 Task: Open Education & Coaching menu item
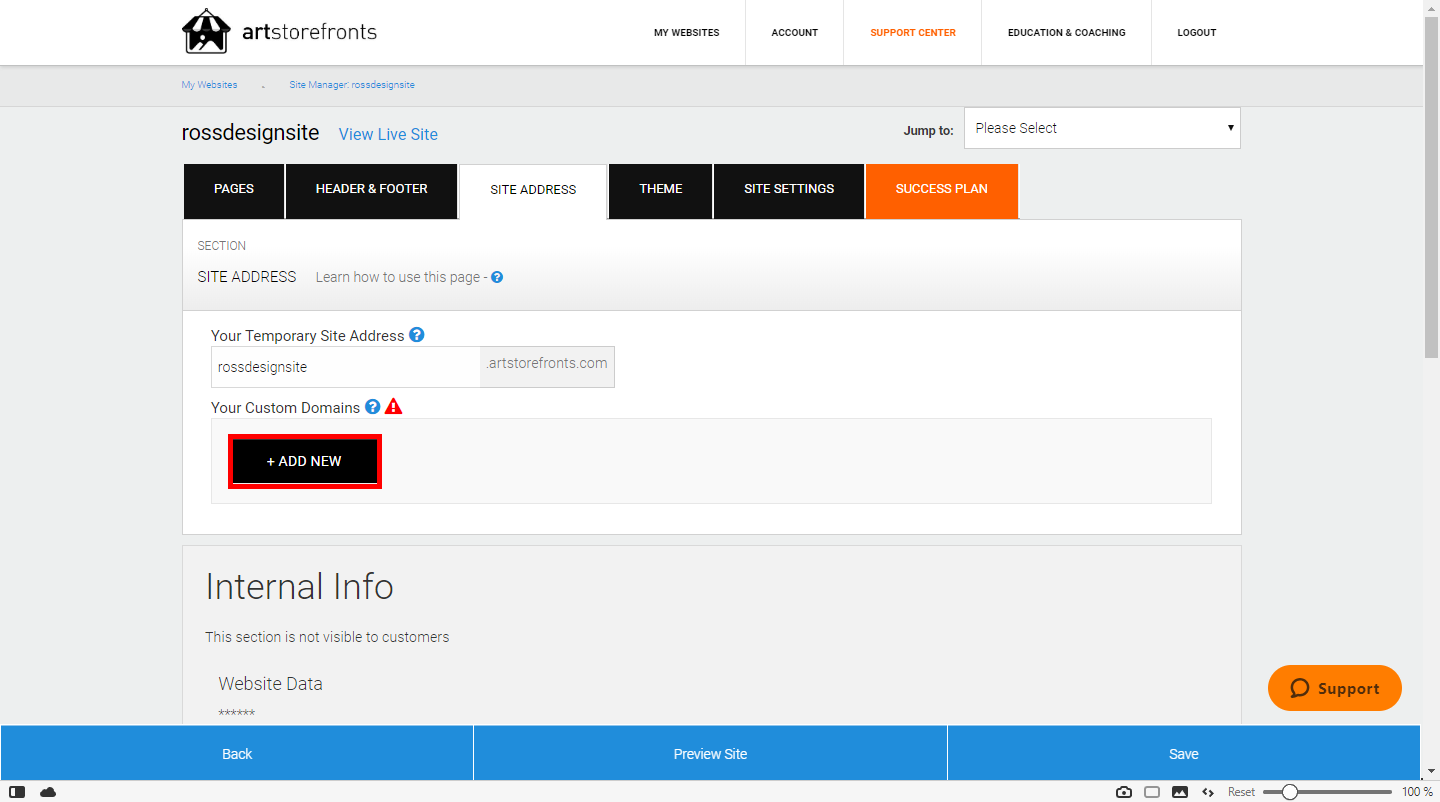coord(1067,33)
